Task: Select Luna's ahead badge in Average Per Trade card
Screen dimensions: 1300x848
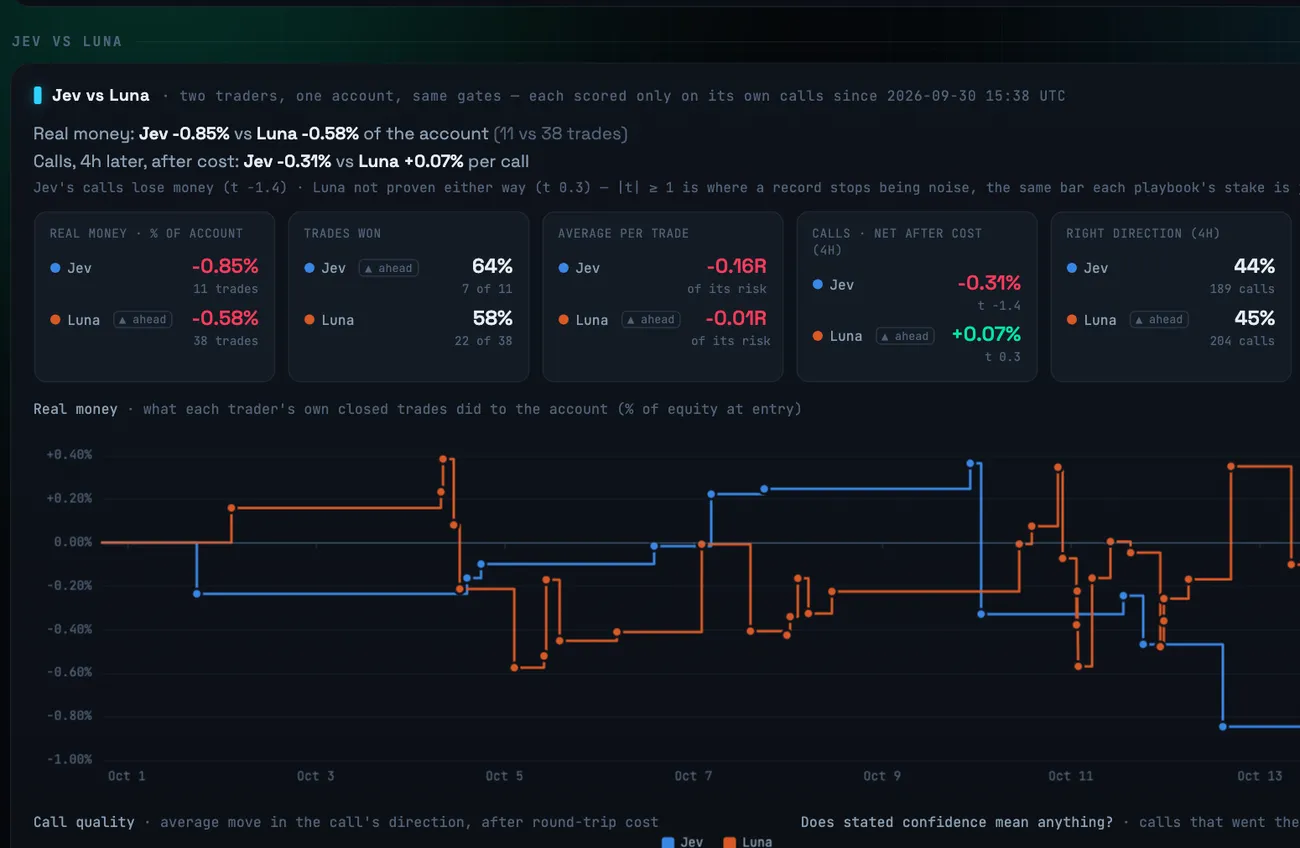Action: pos(650,320)
